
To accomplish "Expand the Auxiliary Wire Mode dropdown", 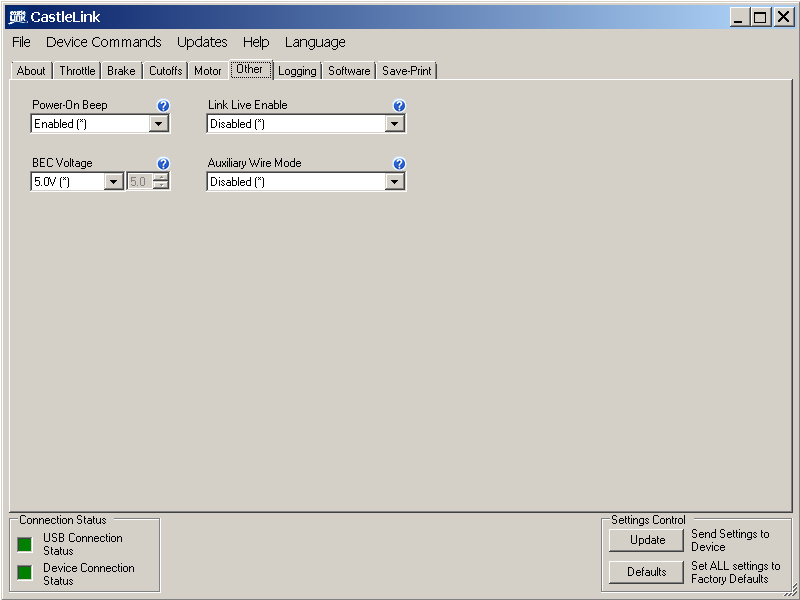I will point(394,182).
